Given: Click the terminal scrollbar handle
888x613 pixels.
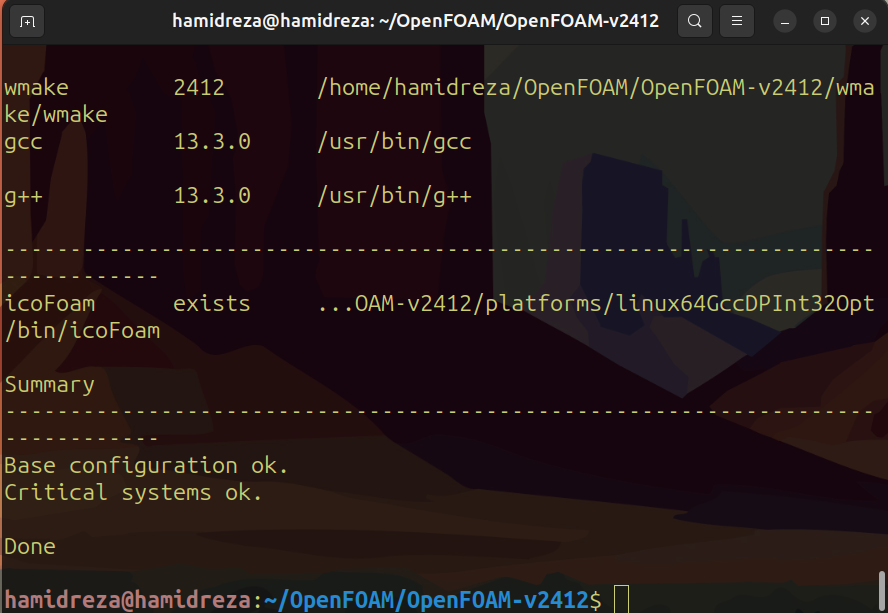Looking at the screenshot, I should tap(881, 591).
